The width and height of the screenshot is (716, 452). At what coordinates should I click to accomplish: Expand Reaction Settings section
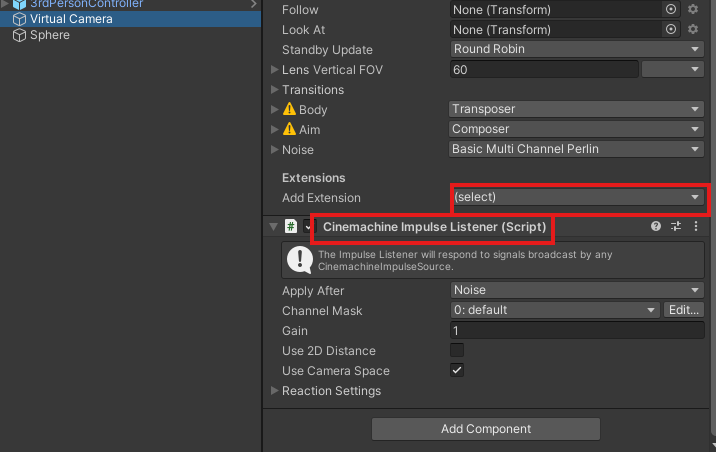pyautogui.click(x=274, y=390)
